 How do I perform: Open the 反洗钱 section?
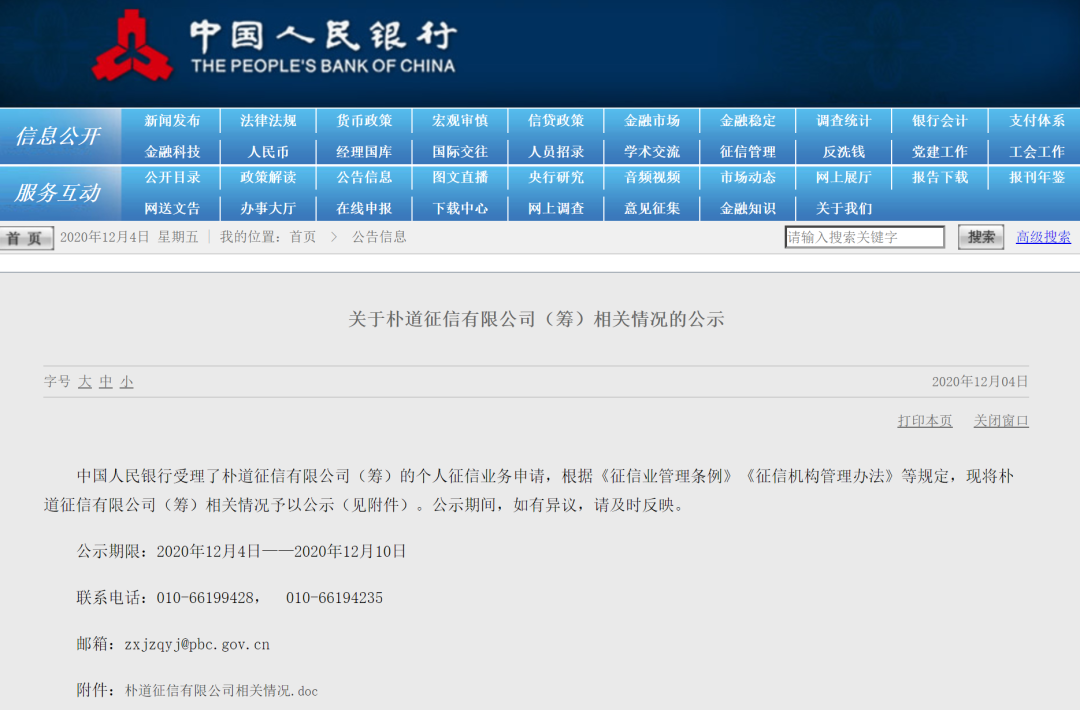pos(843,151)
